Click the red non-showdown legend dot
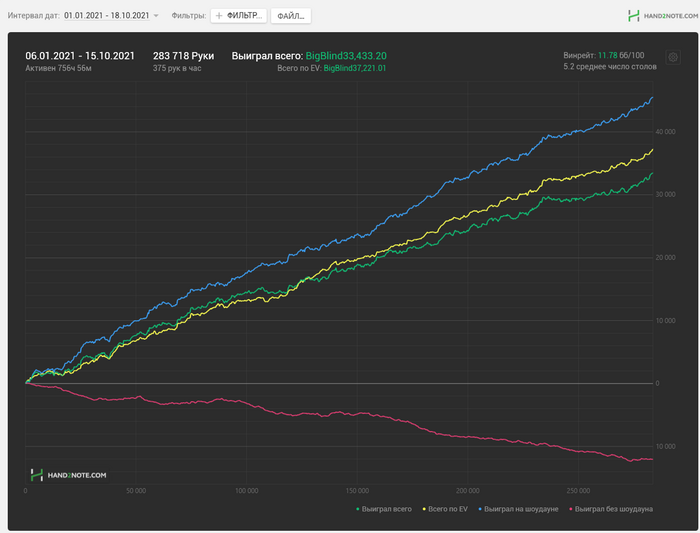The height and width of the screenshot is (533, 700). (571, 509)
